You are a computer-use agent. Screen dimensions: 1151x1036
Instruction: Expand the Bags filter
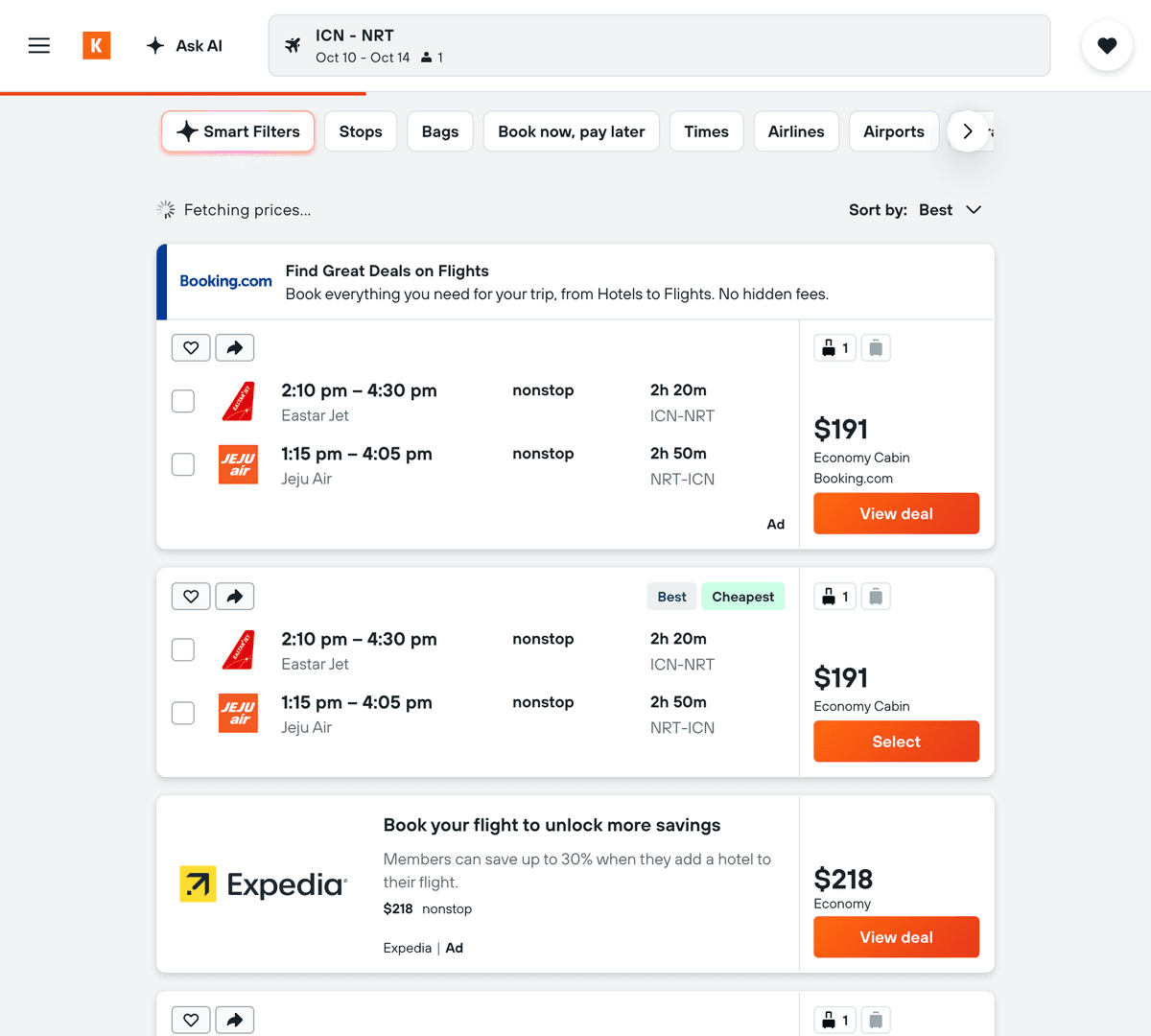(440, 131)
